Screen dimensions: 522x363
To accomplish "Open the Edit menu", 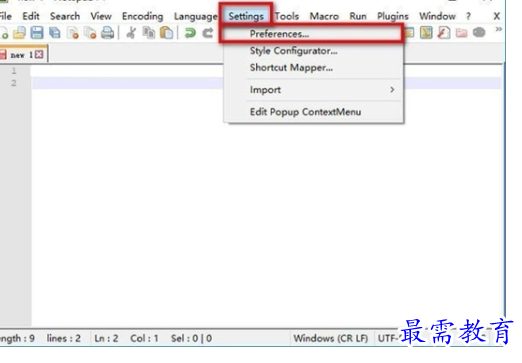I will click(x=31, y=16).
